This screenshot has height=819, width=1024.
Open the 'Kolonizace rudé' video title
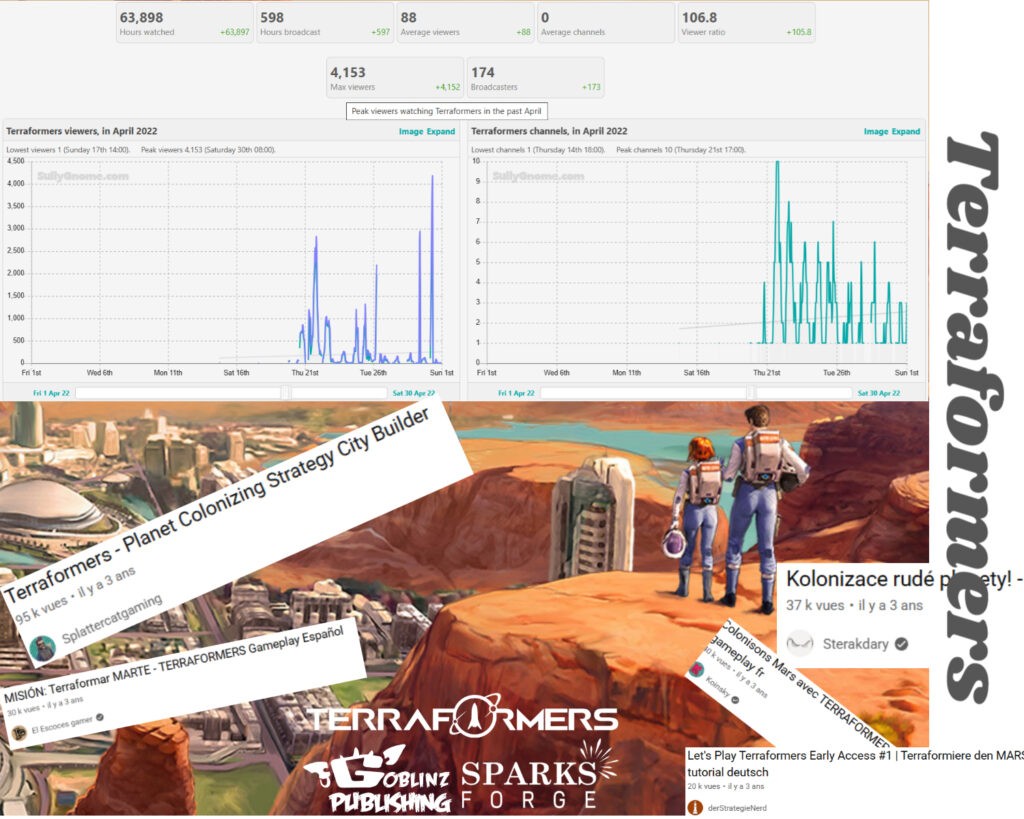click(904, 579)
